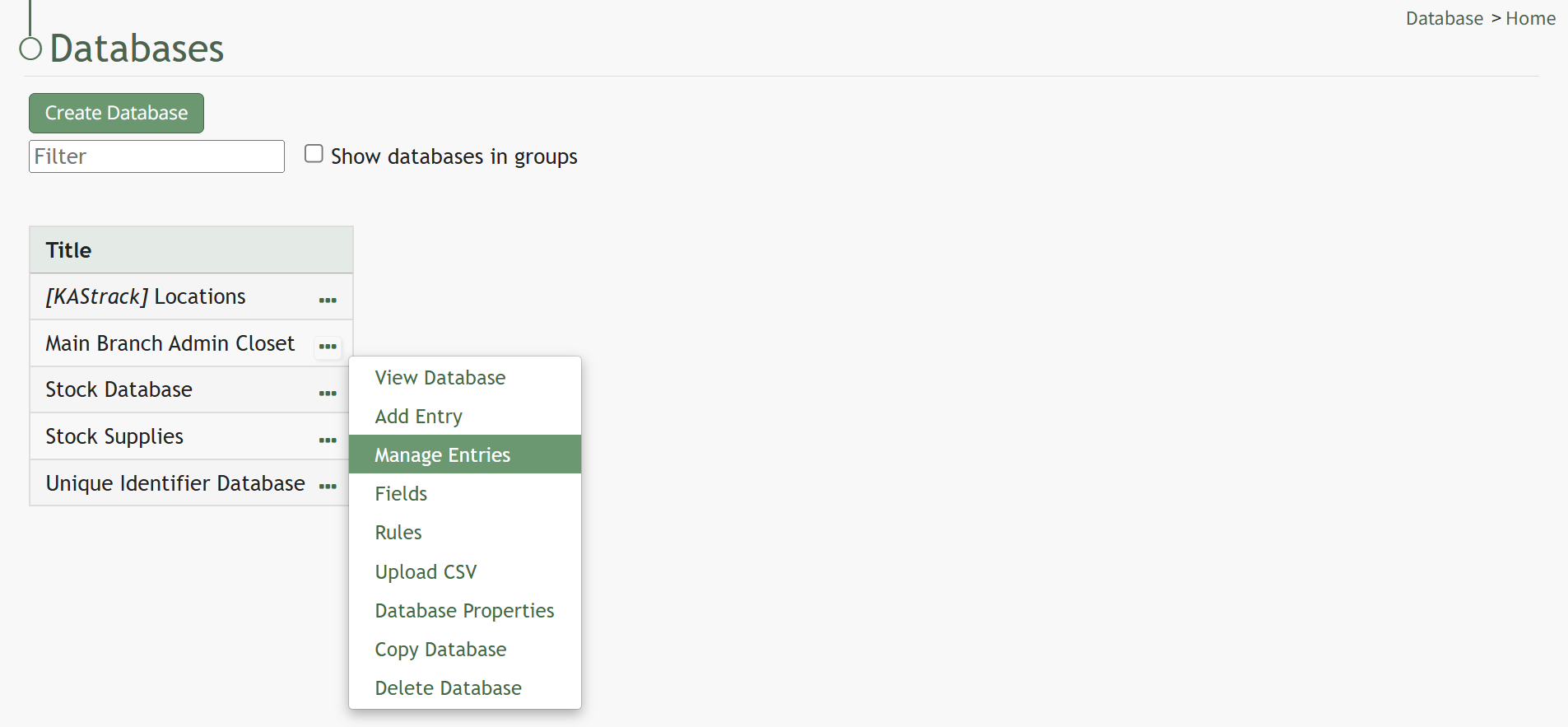Open the Database breadcrumb link
This screenshot has height=727, width=1568.
1444,18
